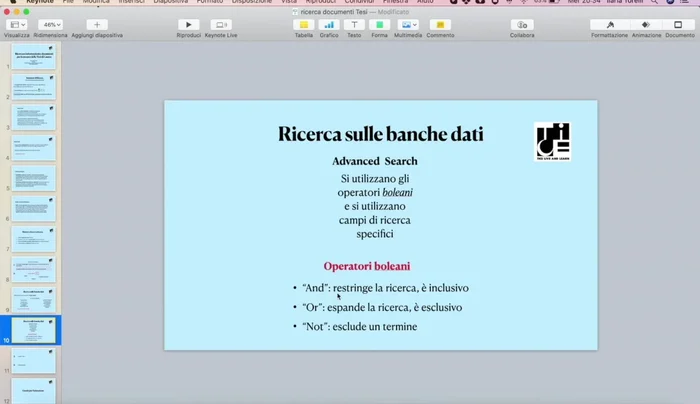Insert a chart with Grafico icon
The width and height of the screenshot is (700, 404).
(x=329, y=25)
